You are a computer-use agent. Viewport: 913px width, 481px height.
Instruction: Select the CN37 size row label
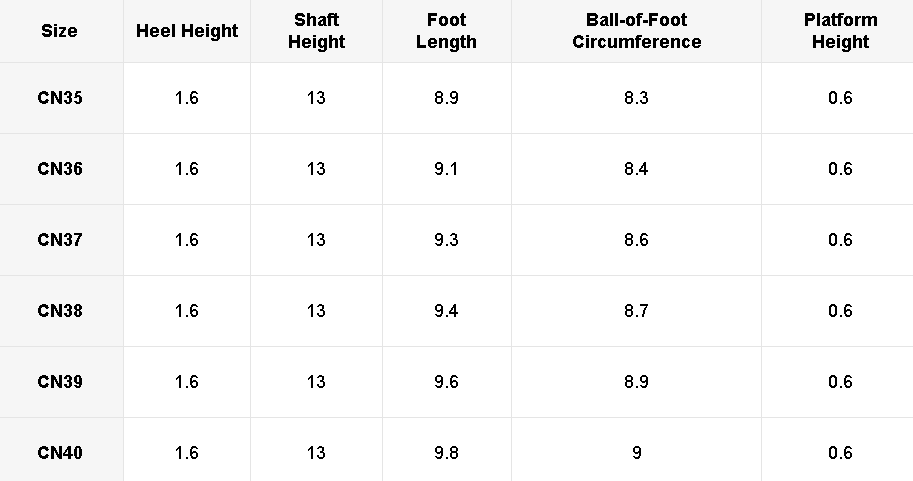(x=60, y=240)
